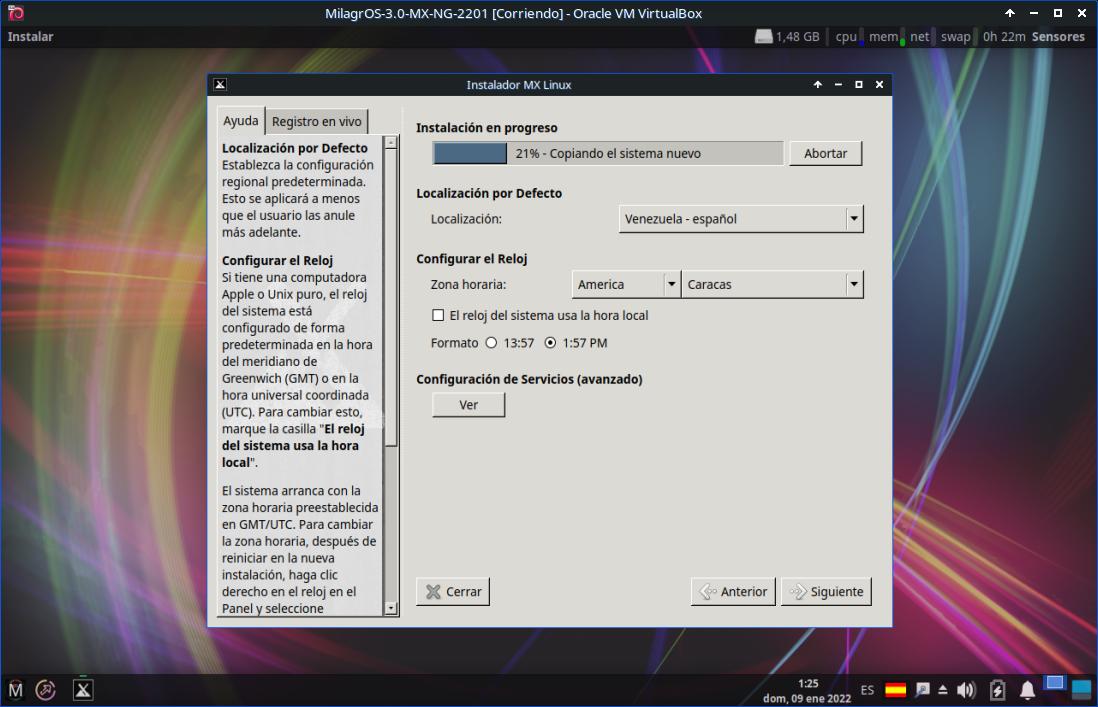1098x707 pixels.
Task: Select the 1:57 PM format option
Action: 550,343
